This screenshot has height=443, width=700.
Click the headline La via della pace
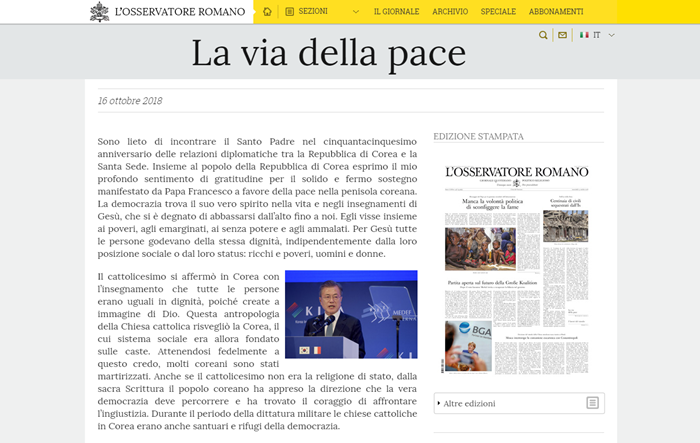(329, 53)
